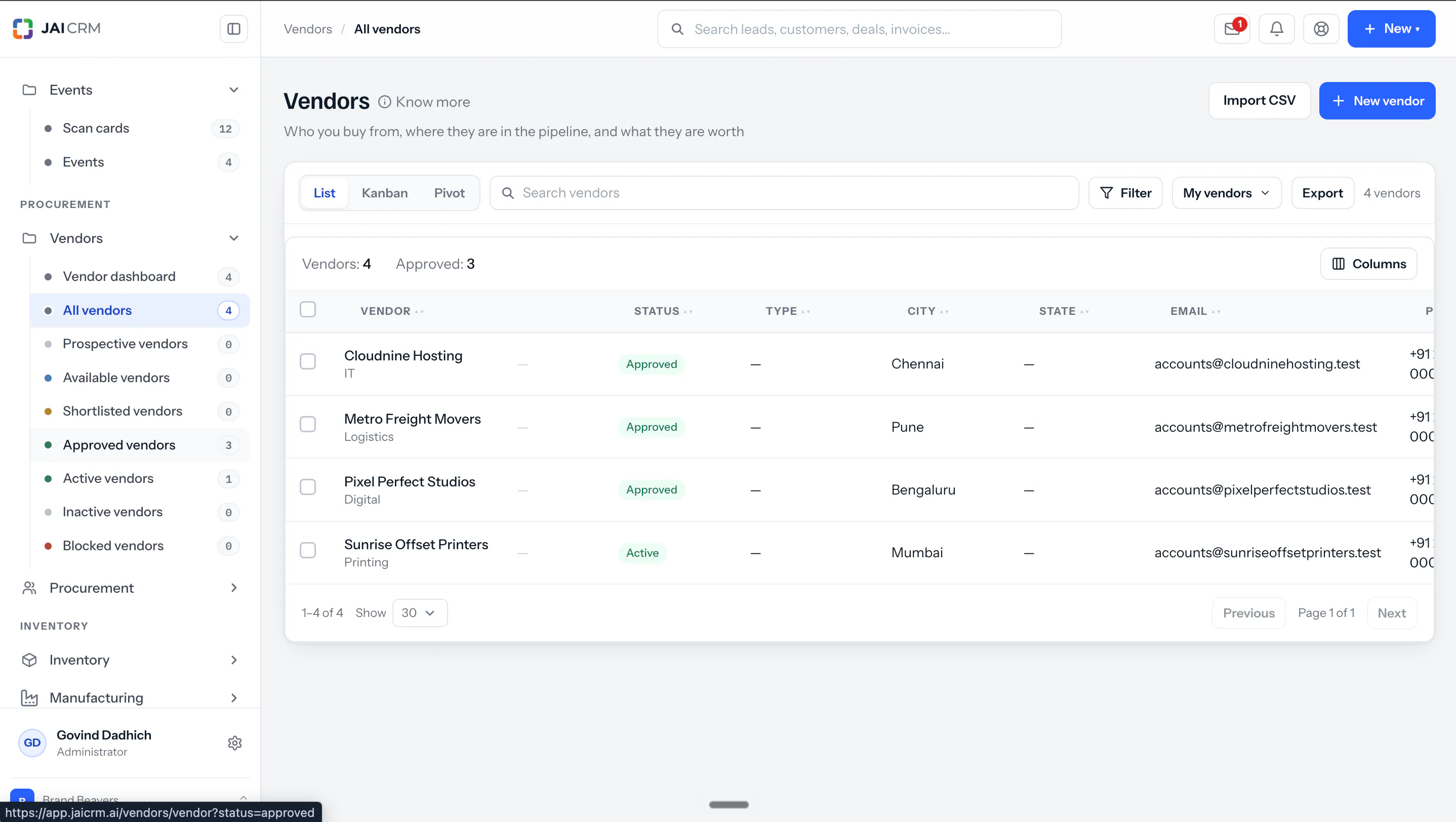
Task: Click the Inventory box icon
Action: 29,660
